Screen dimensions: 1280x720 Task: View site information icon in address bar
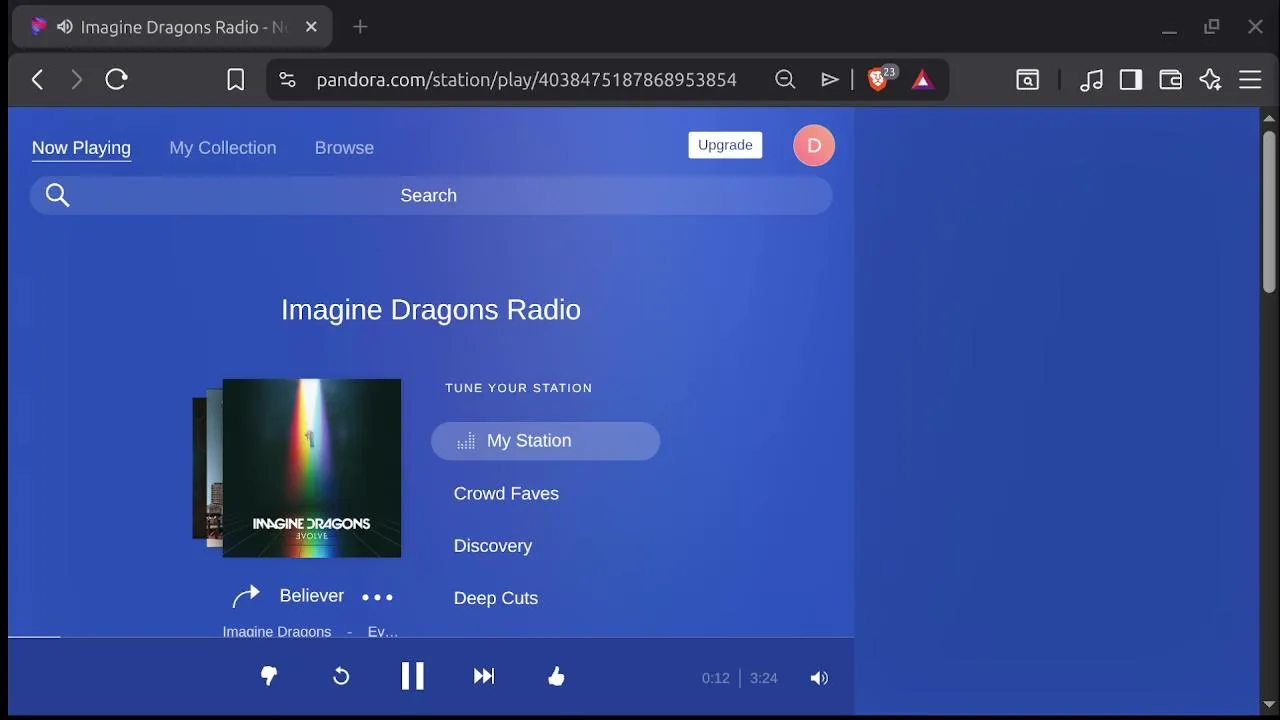click(287, 80)
